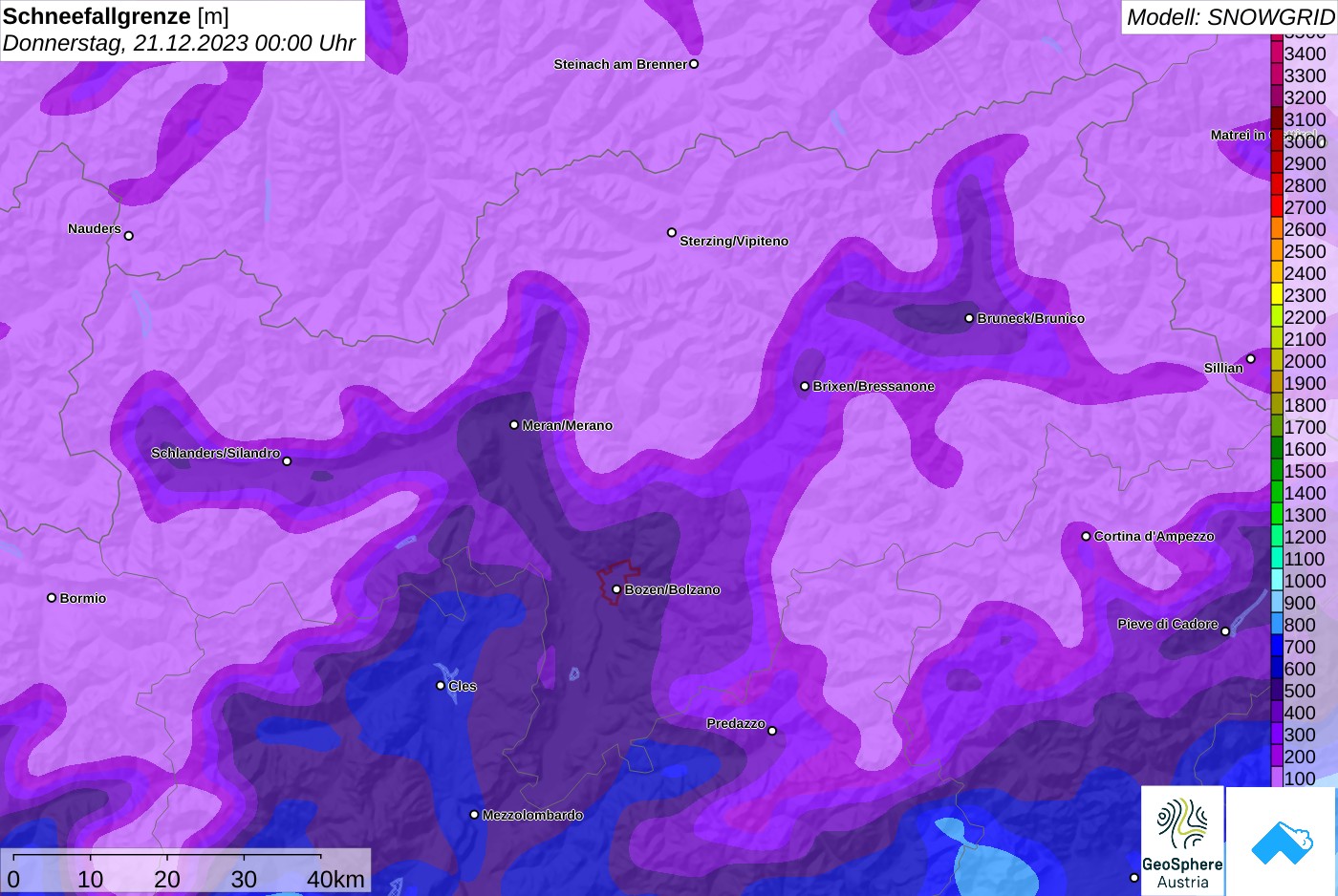The width and height of the screenshot is (1338, 896).
Task: Click the 'Donnerstag, 21.12.2023 00:00 Uhr' date text
Action: (x=179, y=43)
